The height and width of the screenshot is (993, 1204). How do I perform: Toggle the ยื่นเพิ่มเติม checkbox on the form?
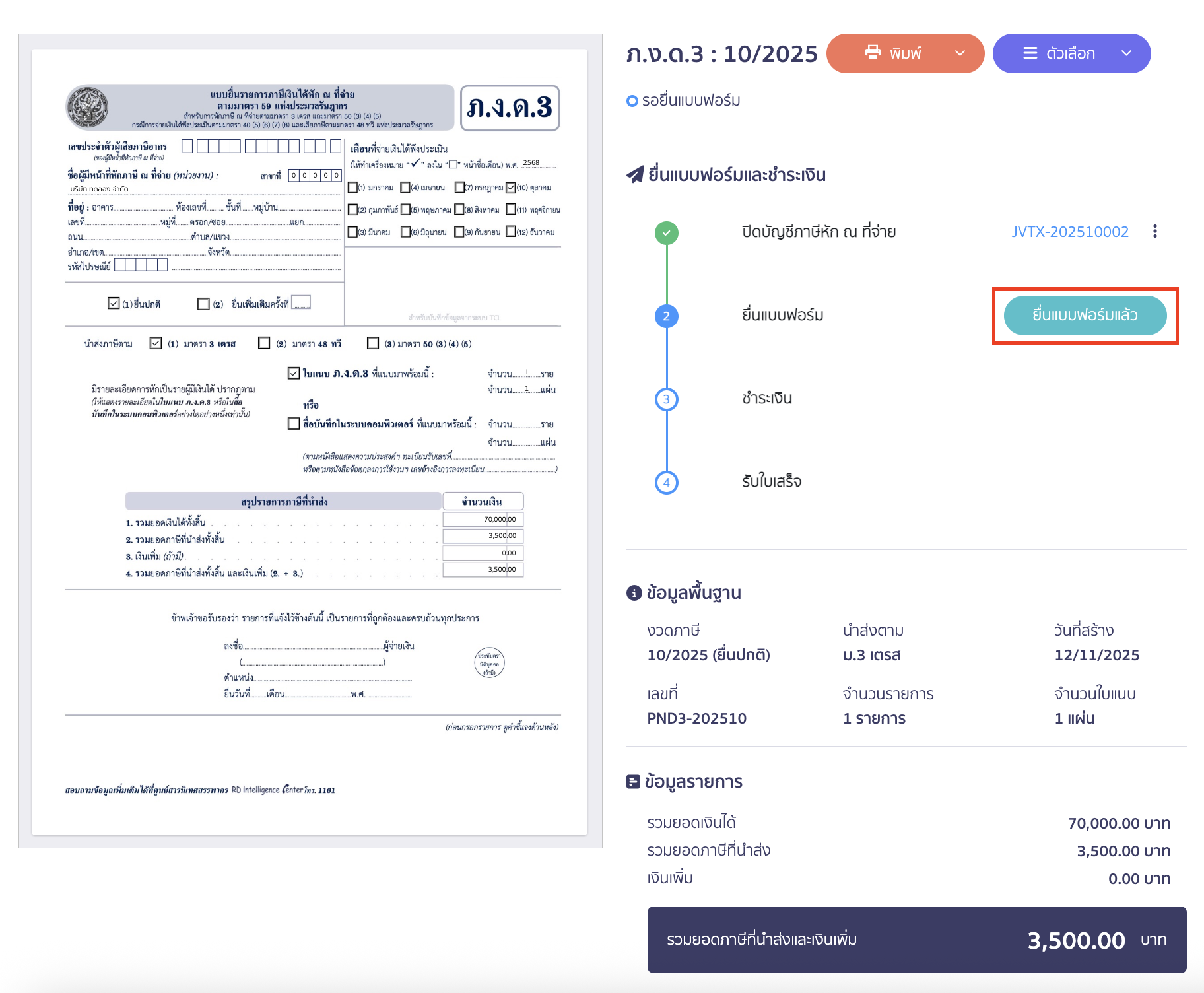(x=203, y=304)
